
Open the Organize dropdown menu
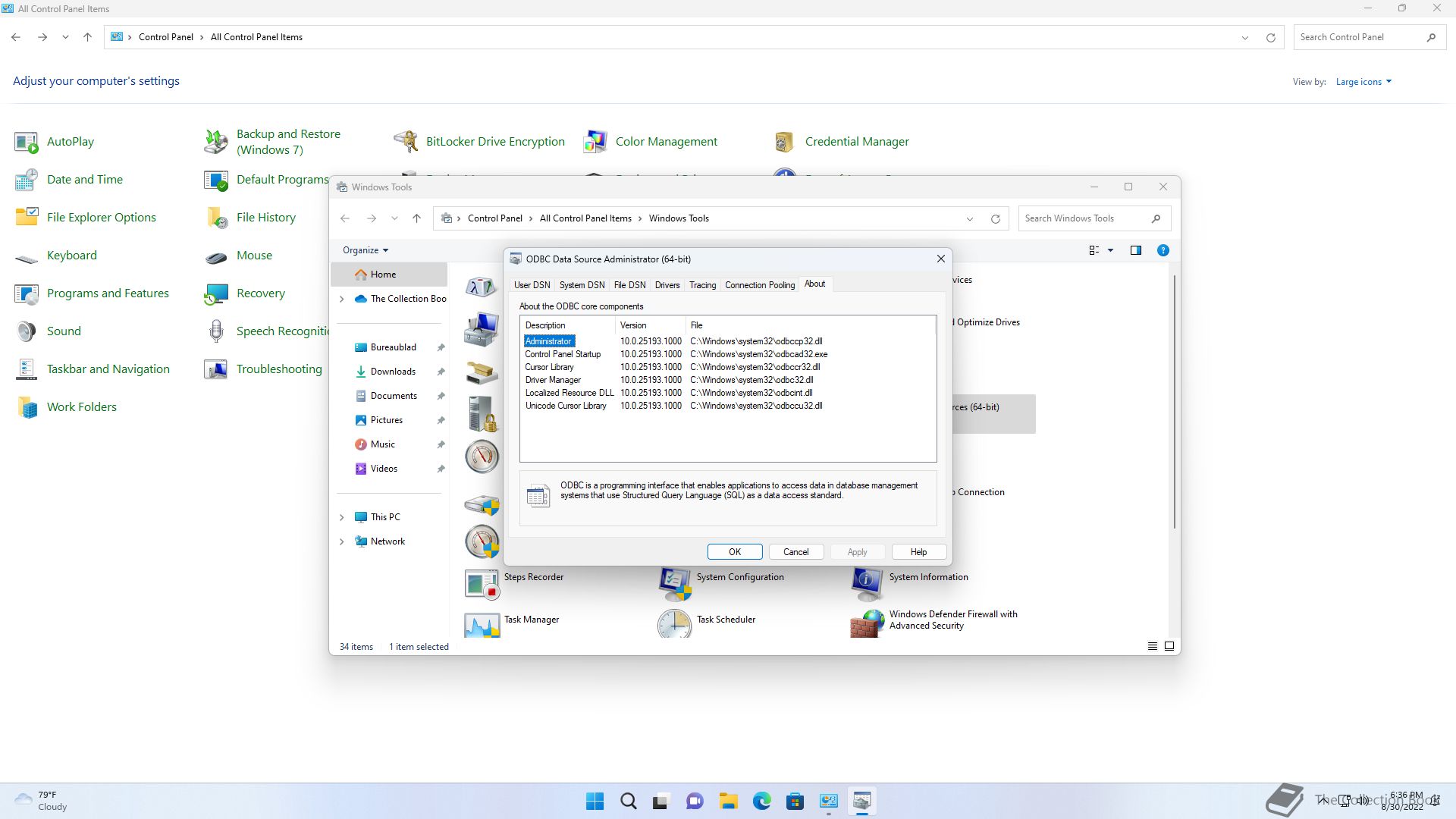(x=365, y=250)
